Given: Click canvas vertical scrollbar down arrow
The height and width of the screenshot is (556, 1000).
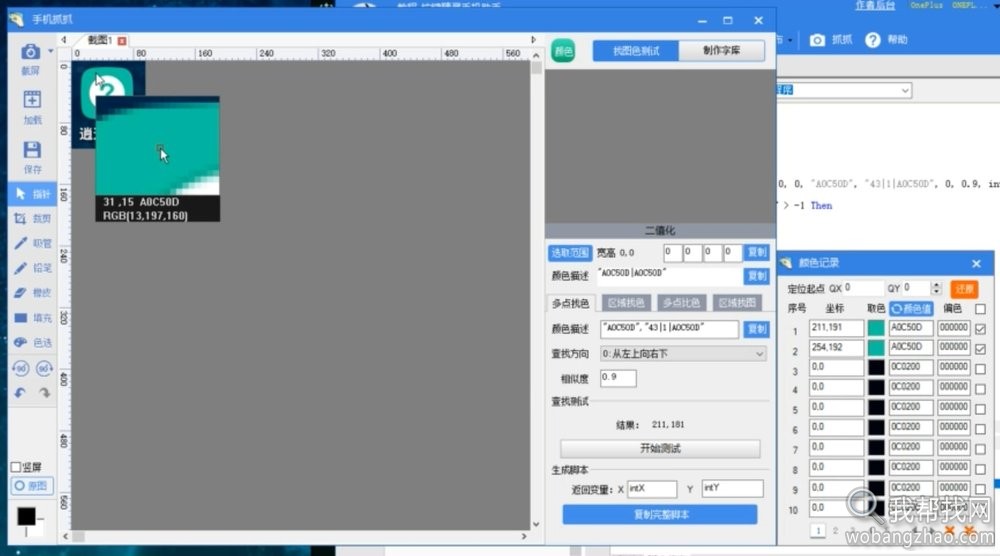Looking at the screenshot, I should point(536,524).
